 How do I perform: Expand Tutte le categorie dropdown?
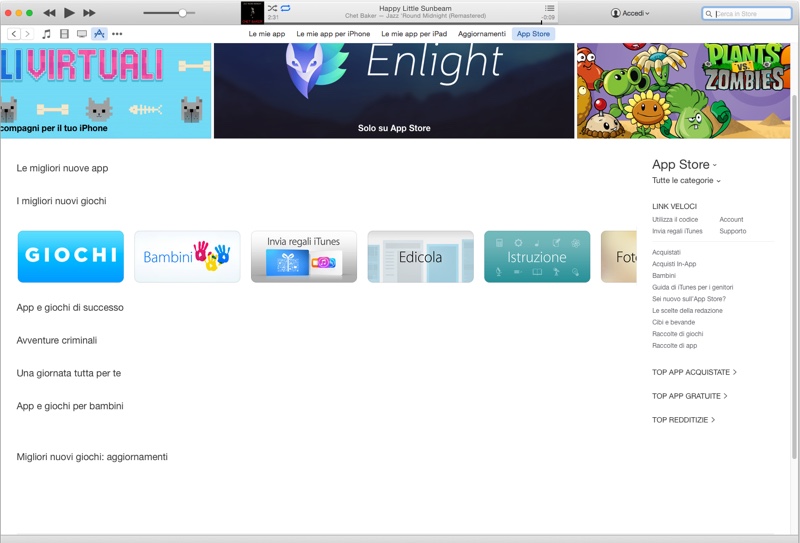(686, 180)
